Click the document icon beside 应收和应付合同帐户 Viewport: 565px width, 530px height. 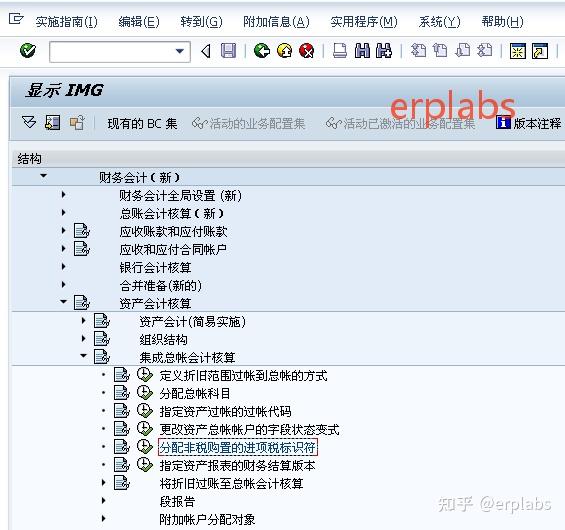coord(81,249)
